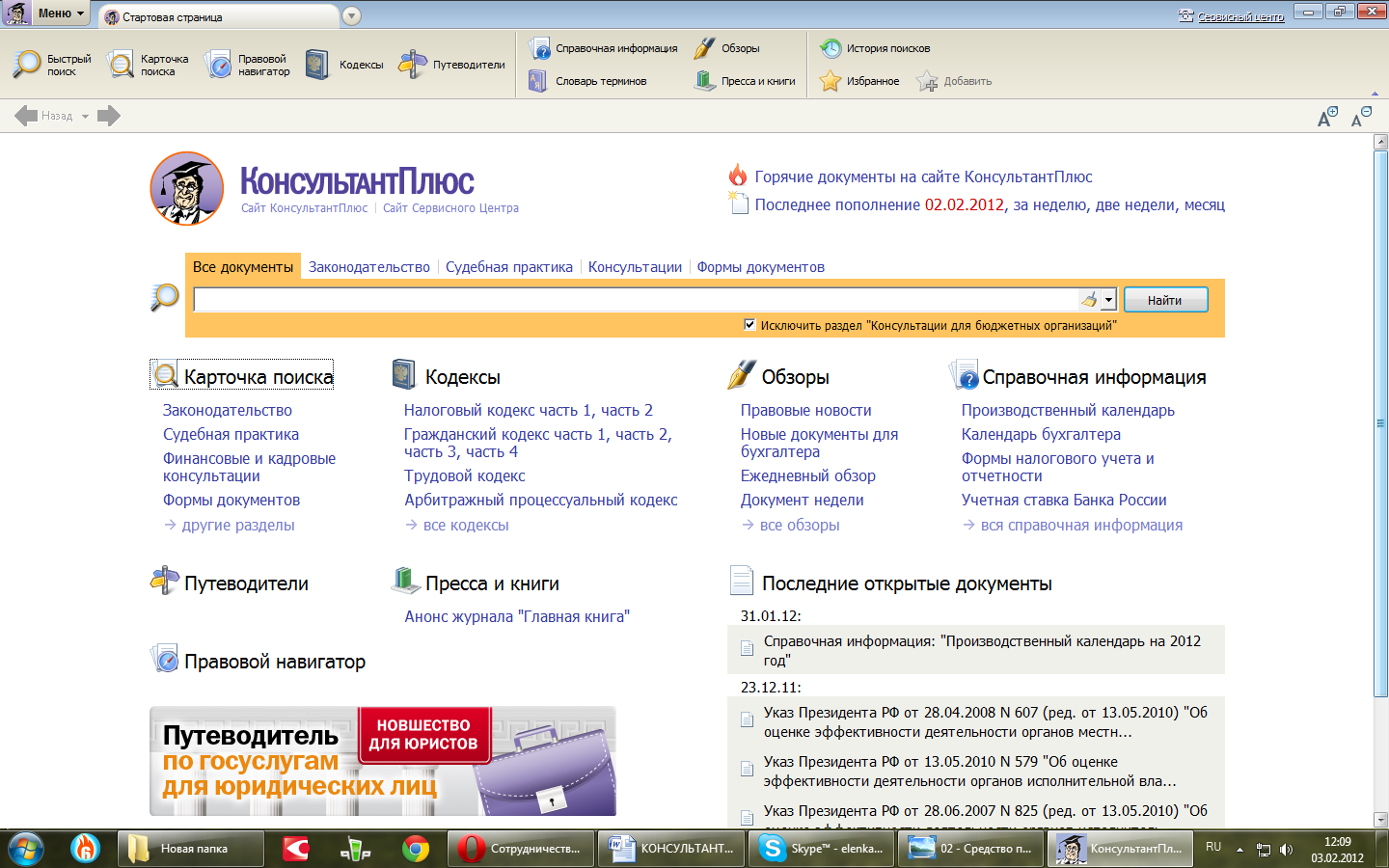Viewport: 1389px width, 868px height.
Task: Open Избранное star icon
Action: (831, 81)
